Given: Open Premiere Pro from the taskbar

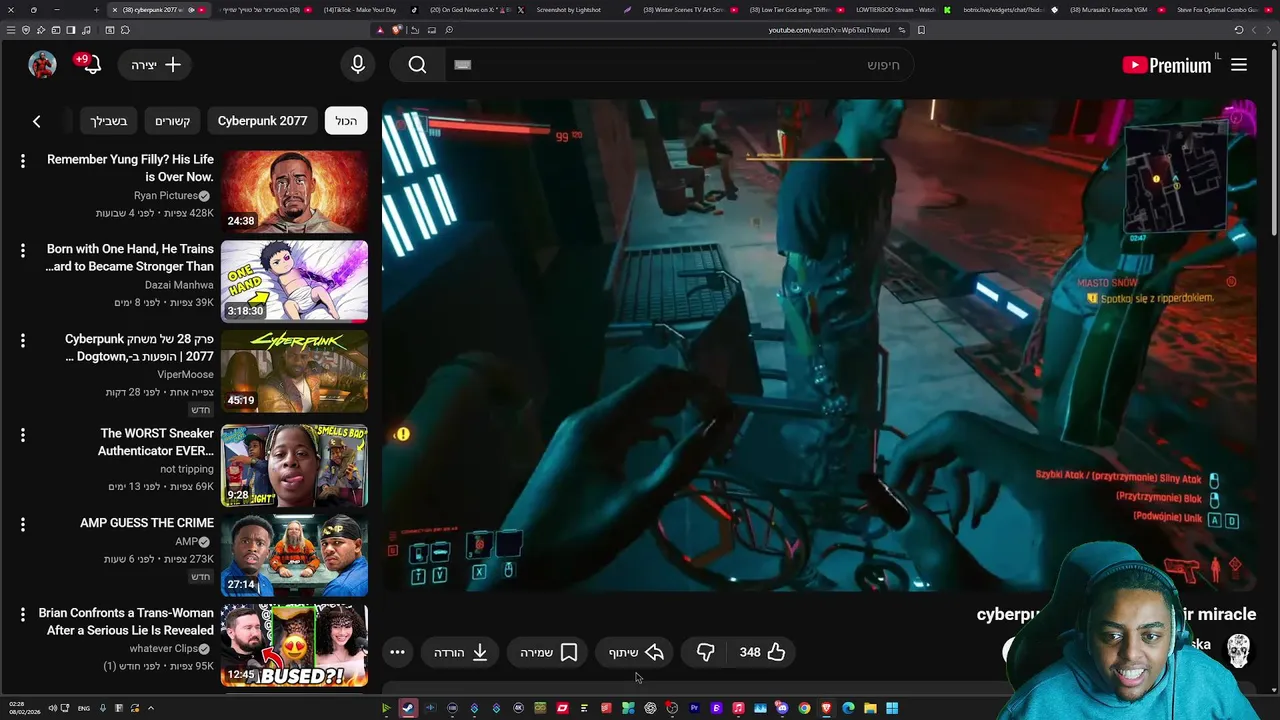Looking at the screenshot, I should point(694,708).
